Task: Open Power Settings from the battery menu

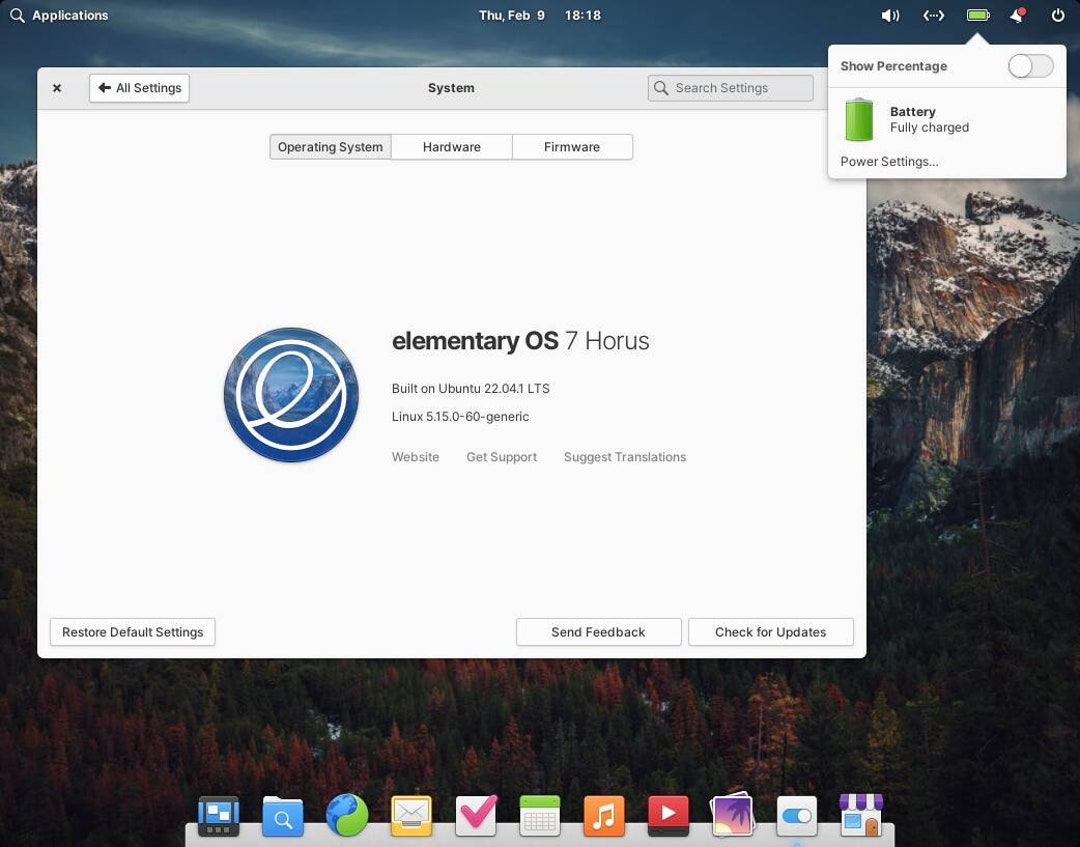Action: pyautogui.click(x=888, y=161)
